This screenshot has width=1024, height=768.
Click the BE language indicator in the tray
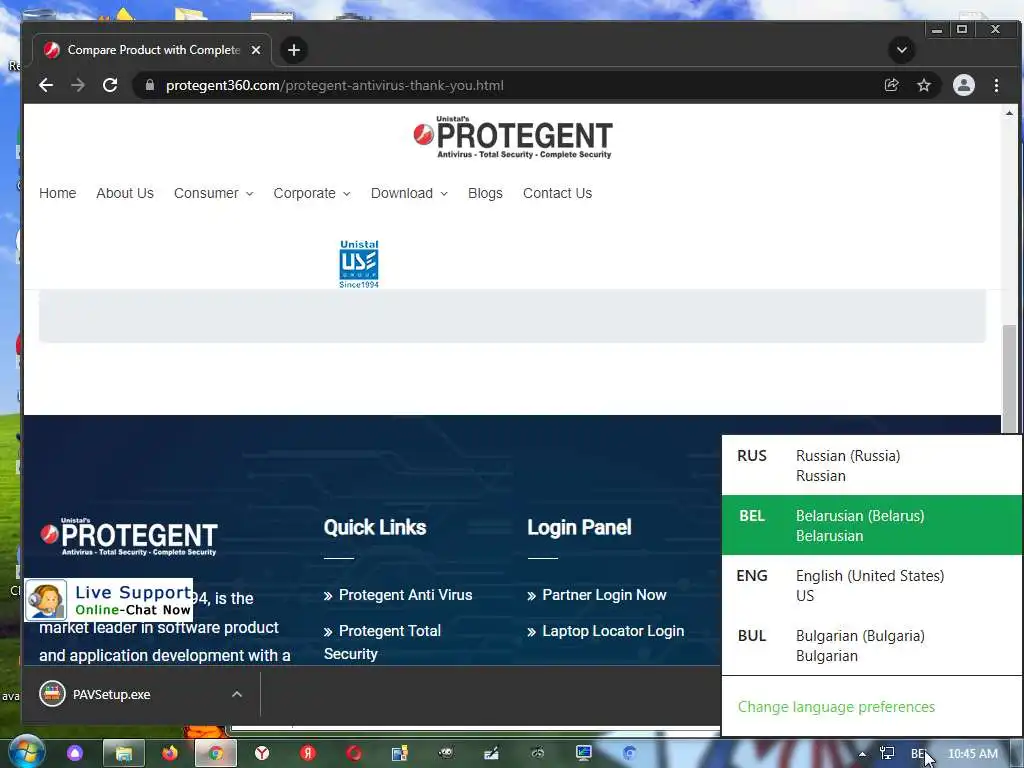tap(918, 754)
